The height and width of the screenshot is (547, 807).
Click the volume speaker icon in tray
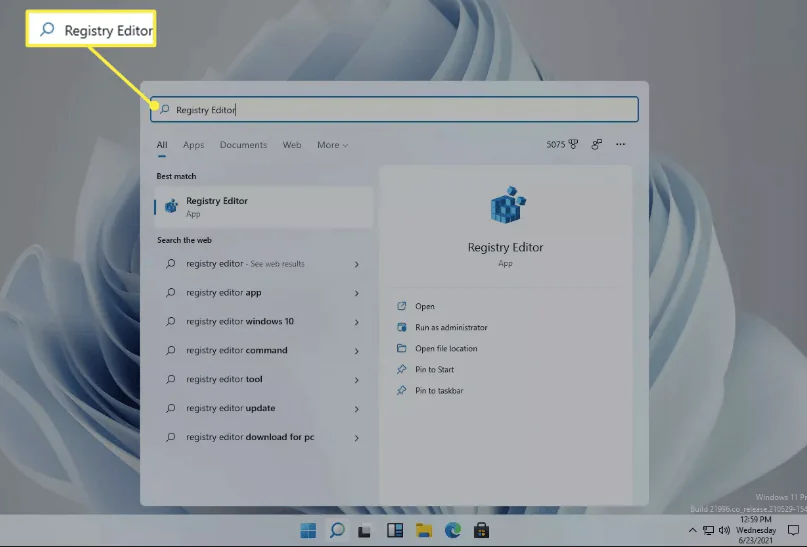click(x=724, y=530)
